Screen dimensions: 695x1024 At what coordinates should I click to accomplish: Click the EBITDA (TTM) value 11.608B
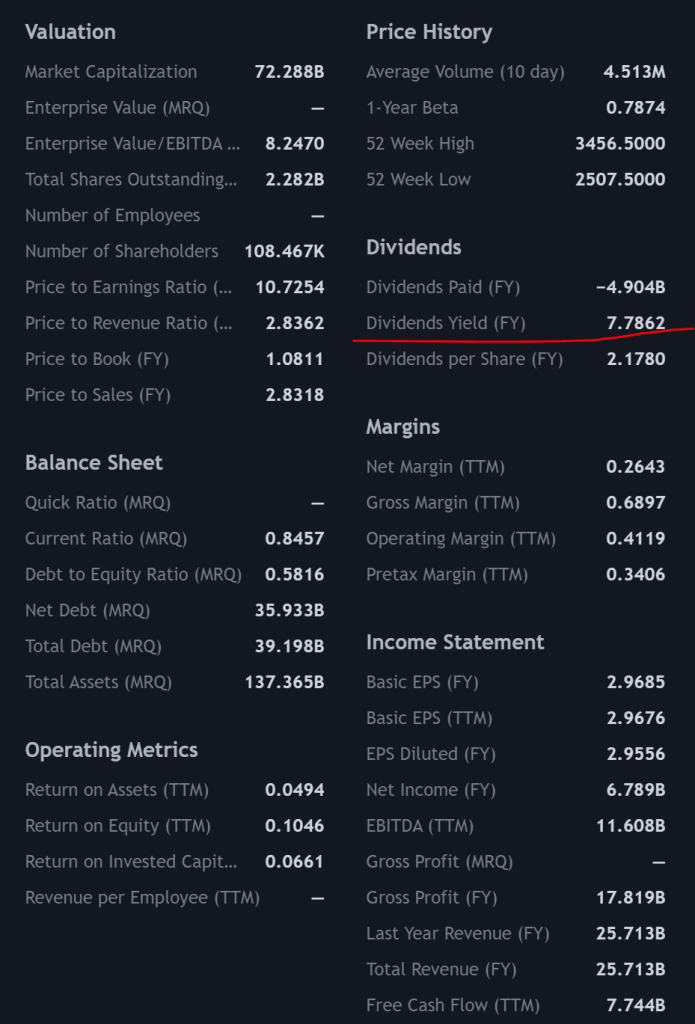coord(630,826)
